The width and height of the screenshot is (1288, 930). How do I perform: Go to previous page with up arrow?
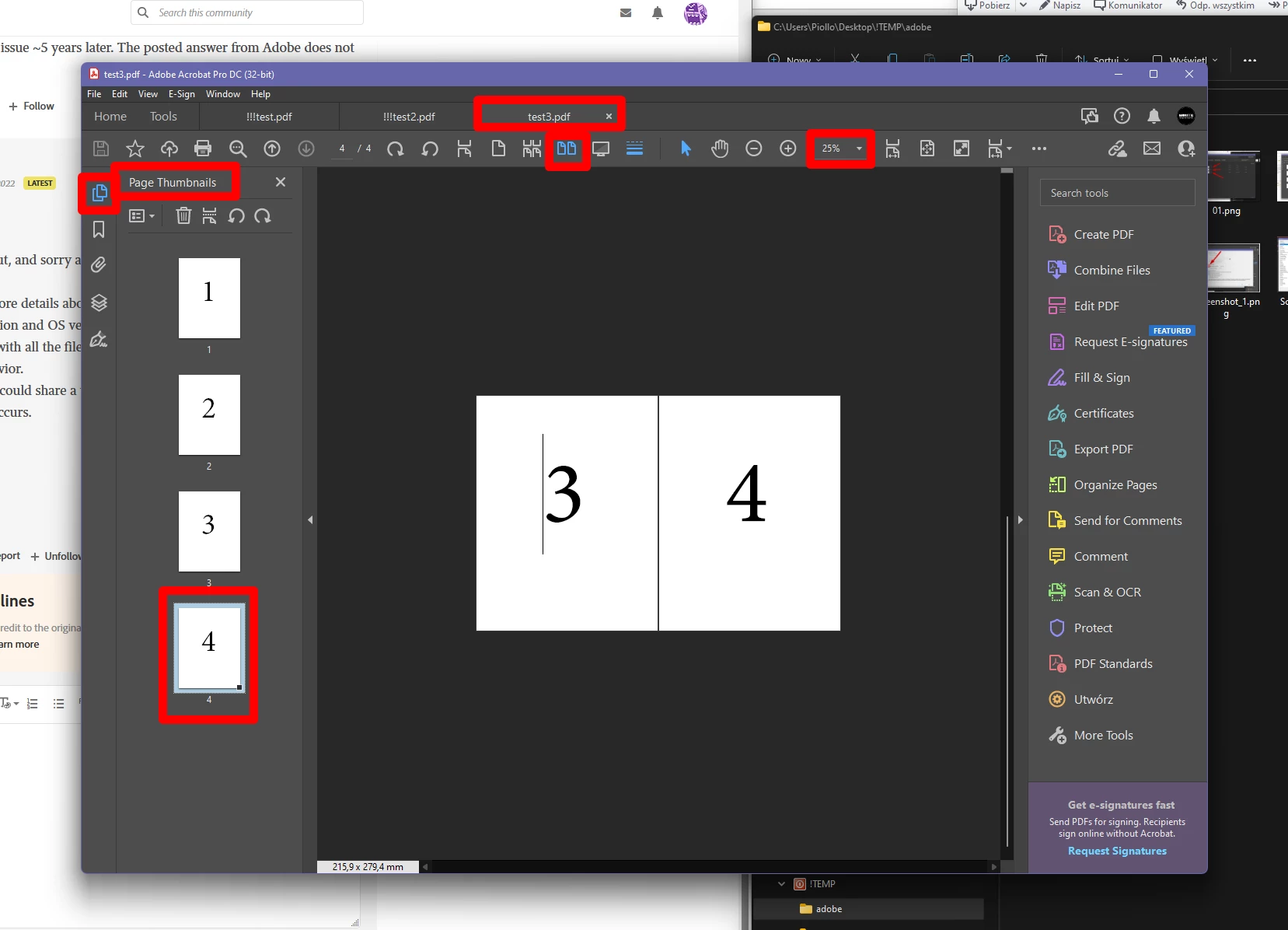[x=272, y=149]
